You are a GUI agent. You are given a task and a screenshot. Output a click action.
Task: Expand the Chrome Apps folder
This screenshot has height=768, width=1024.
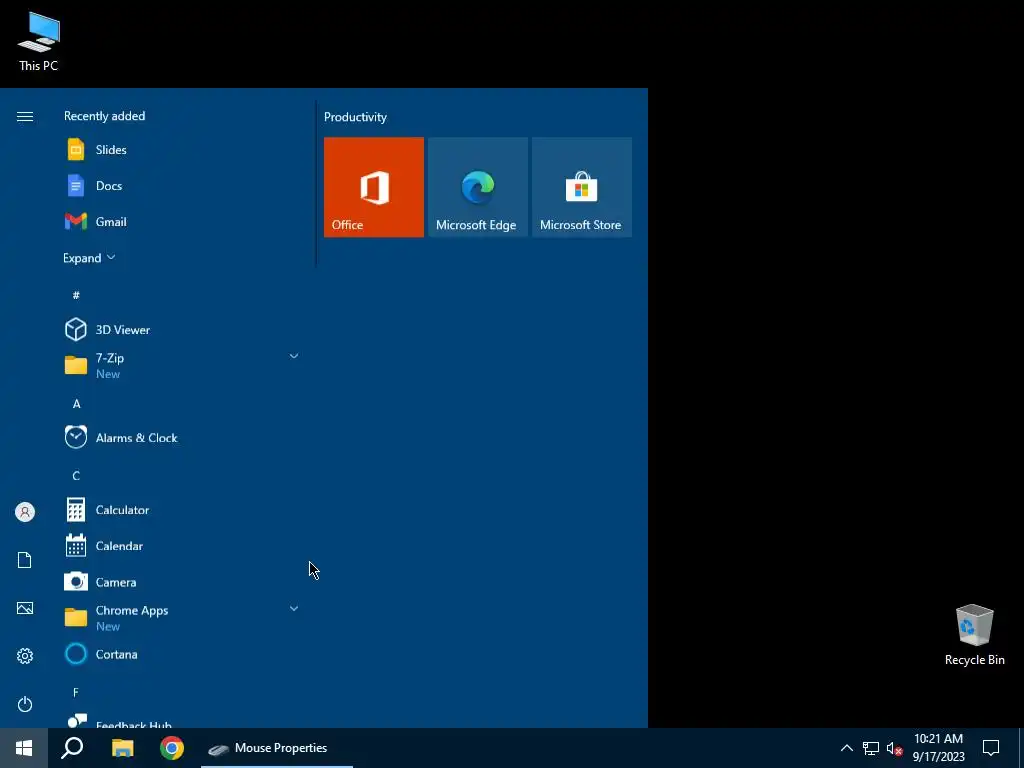point(182,618)
